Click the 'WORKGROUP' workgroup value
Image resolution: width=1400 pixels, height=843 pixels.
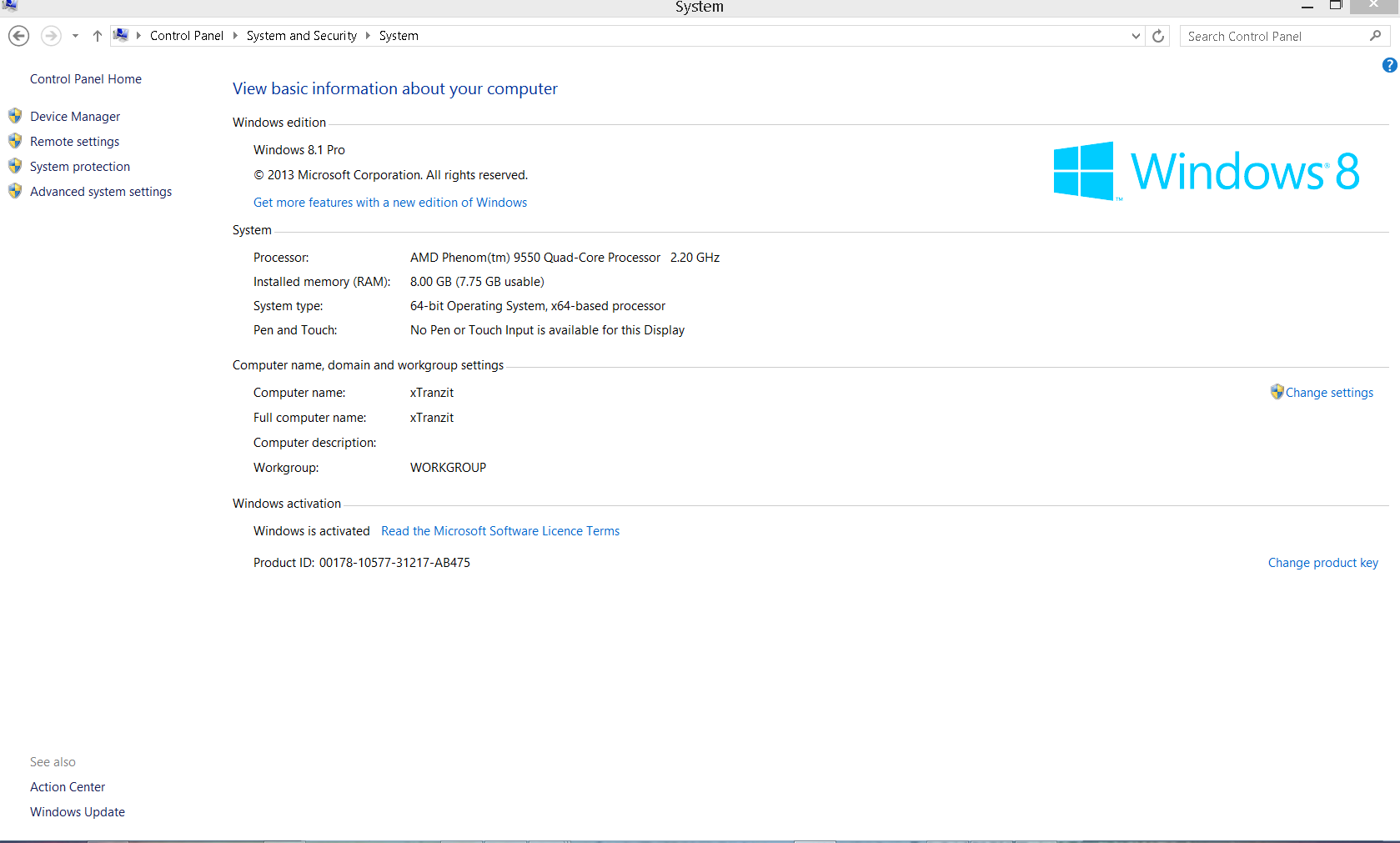[448, 468]
